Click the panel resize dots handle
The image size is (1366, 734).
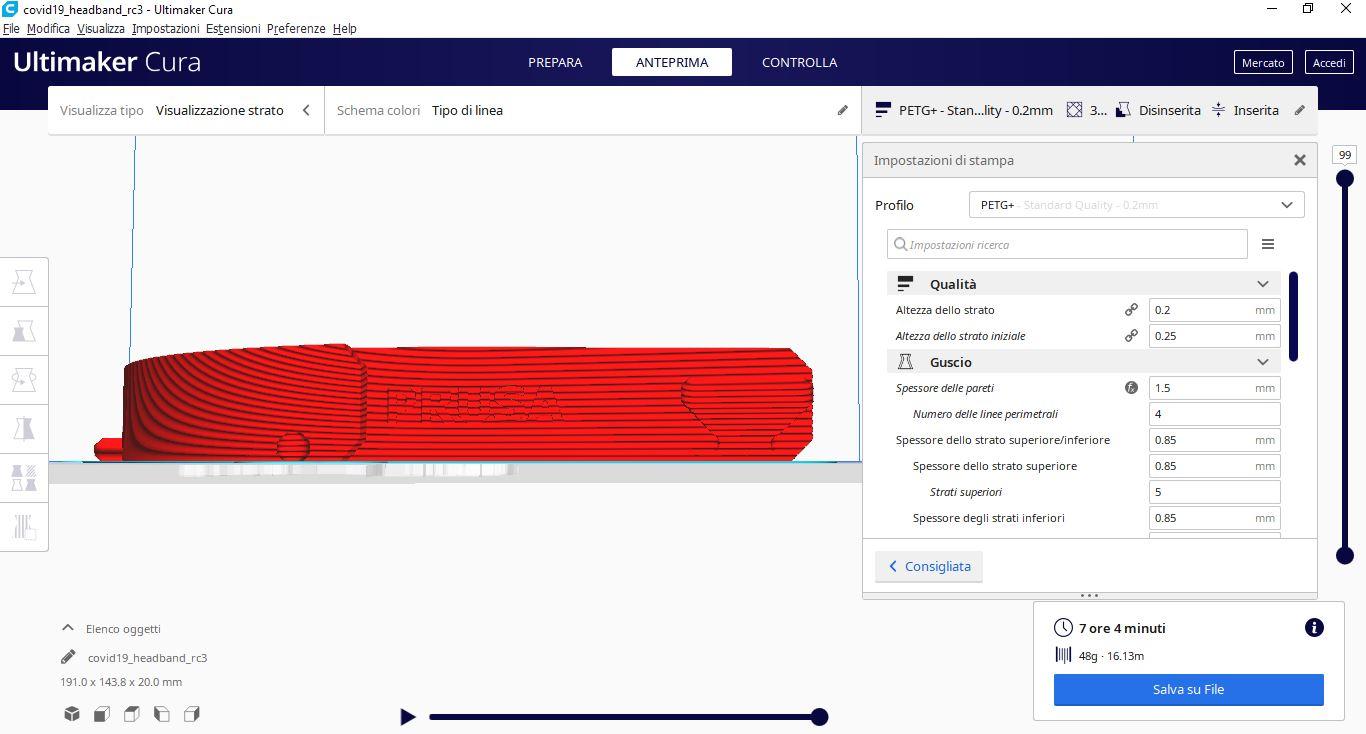click(1089, 595)
